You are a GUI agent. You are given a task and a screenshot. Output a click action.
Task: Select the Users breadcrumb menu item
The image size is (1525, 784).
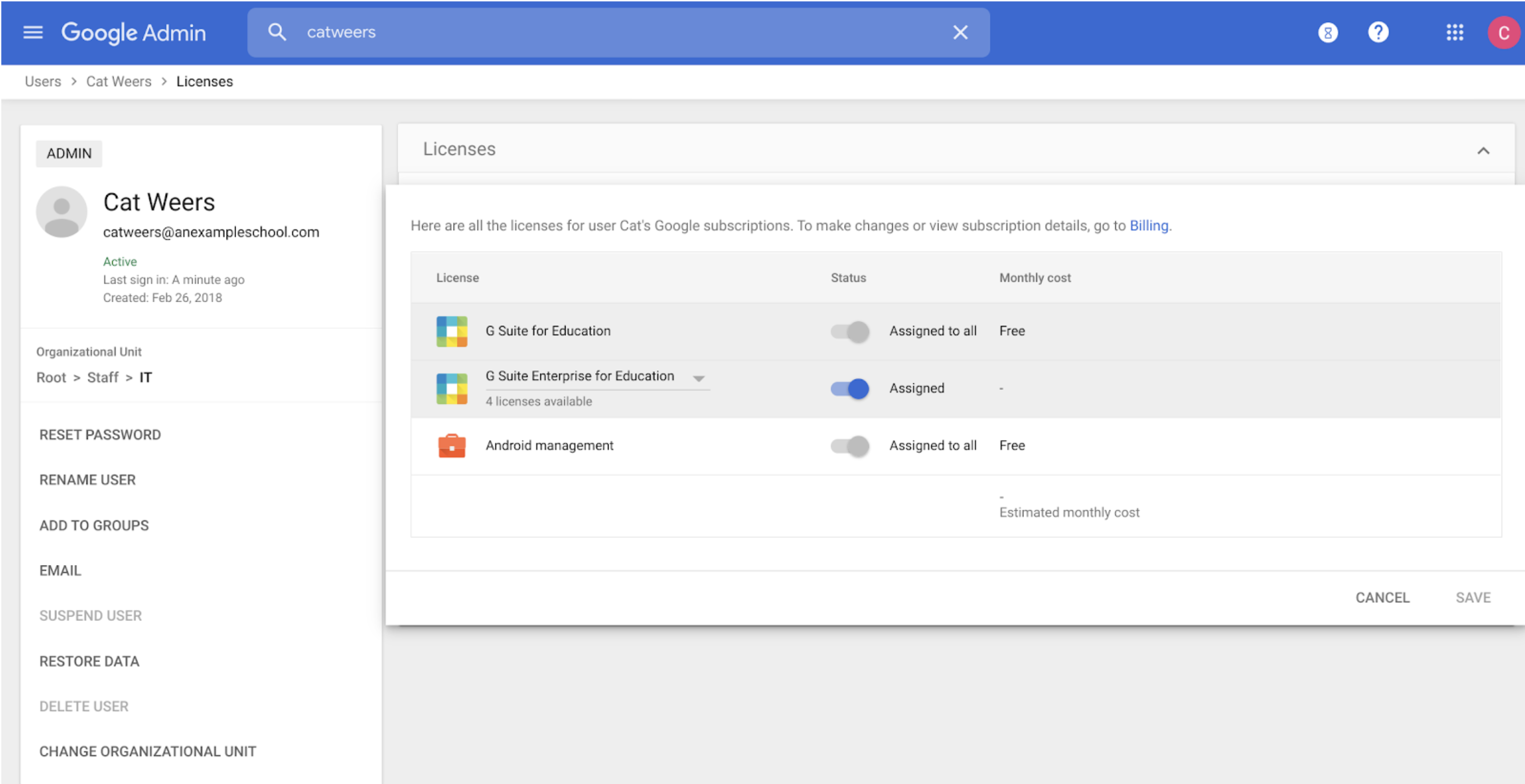point(42,82)
